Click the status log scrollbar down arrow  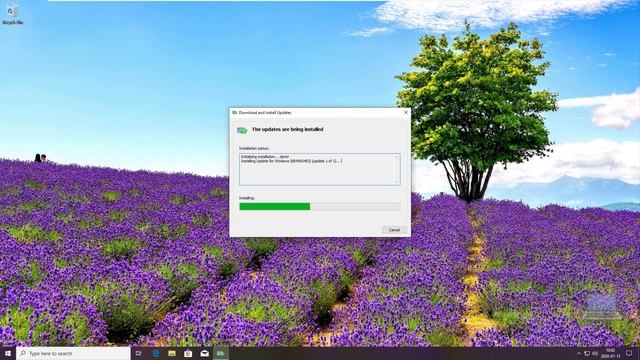397,182
